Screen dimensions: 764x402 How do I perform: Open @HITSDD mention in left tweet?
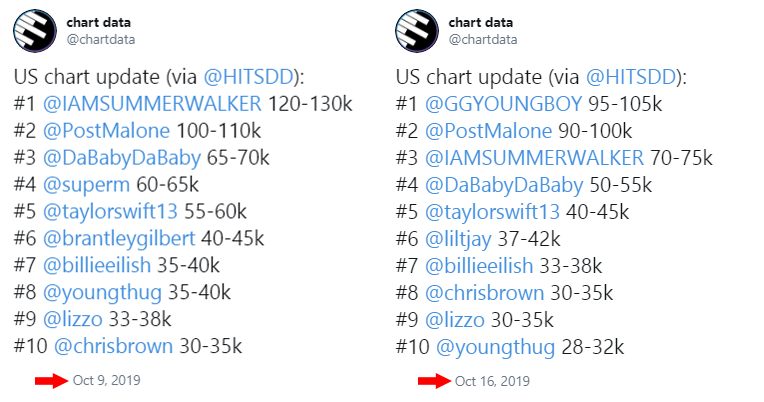point(248,77)
